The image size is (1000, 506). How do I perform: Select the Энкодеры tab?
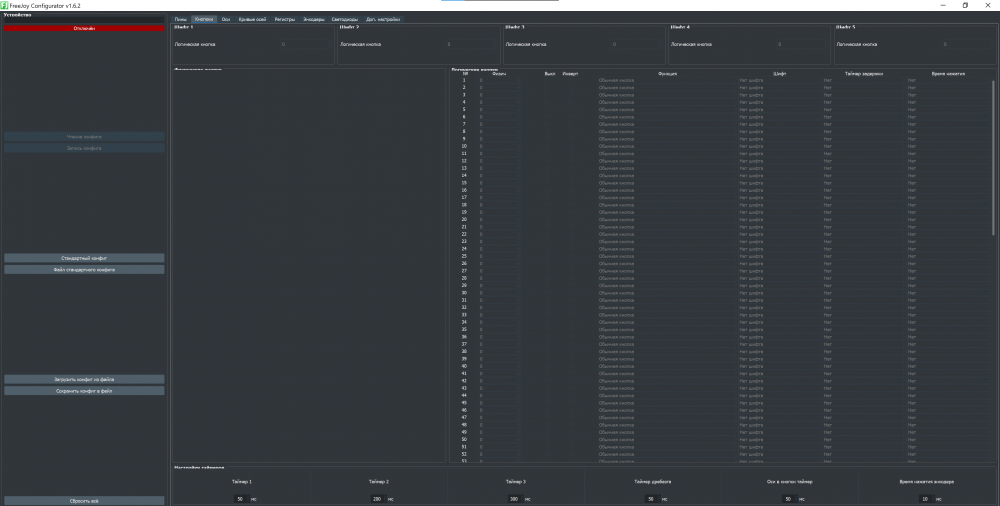coord(314,19)
